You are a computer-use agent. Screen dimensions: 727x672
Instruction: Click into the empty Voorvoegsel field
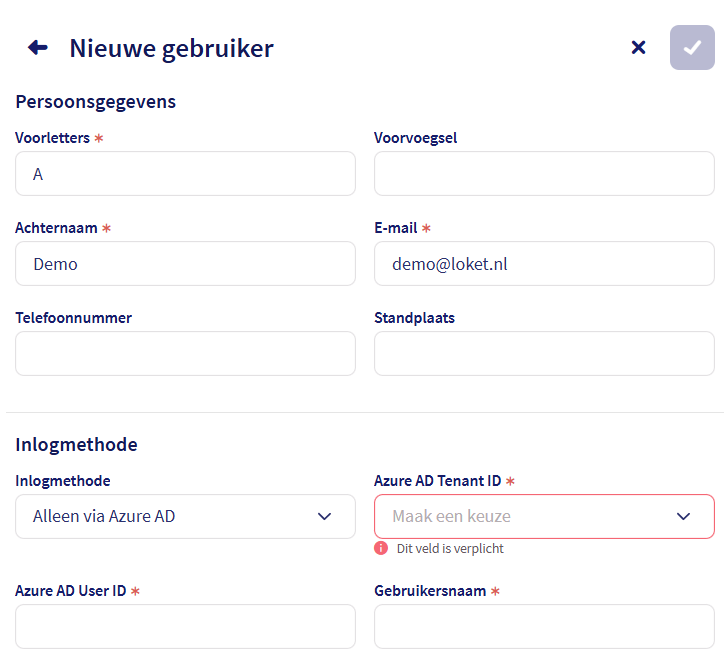point(544,174)
